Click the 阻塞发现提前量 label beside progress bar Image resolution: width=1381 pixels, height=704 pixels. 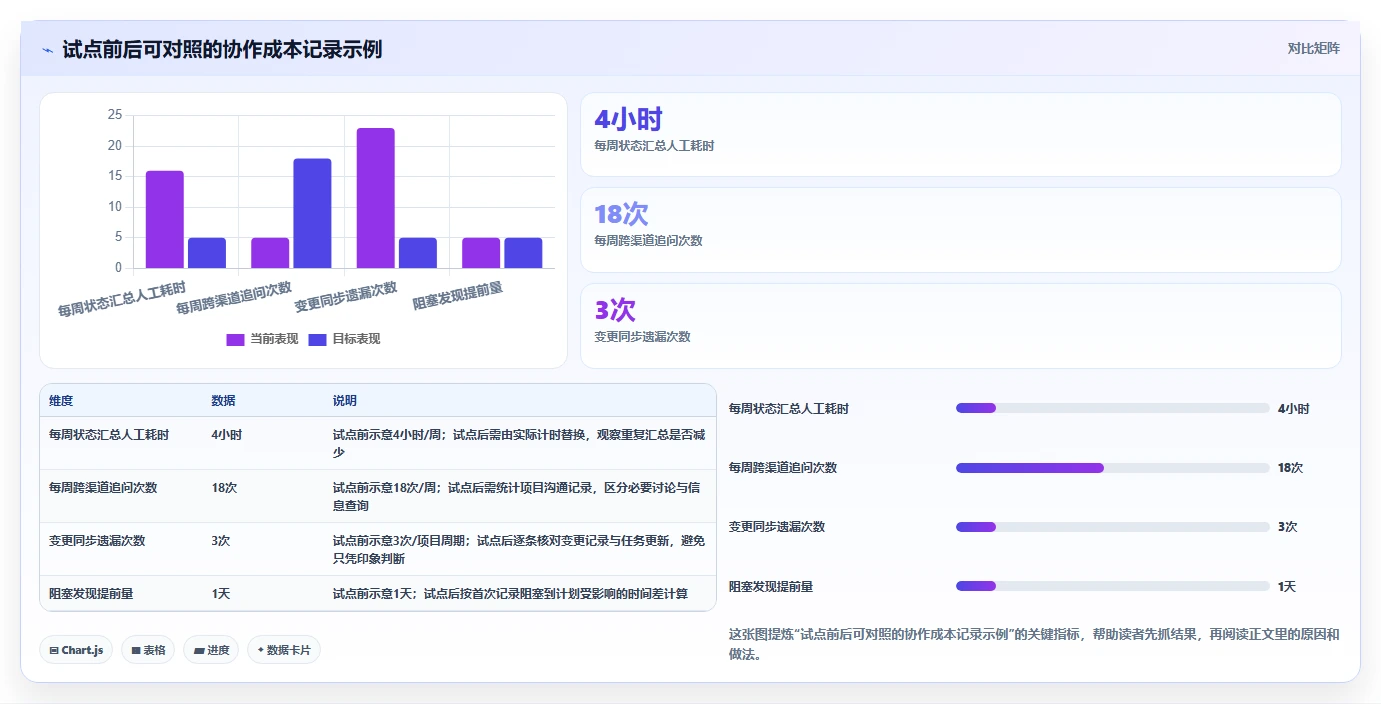click(x=771, y=587)
